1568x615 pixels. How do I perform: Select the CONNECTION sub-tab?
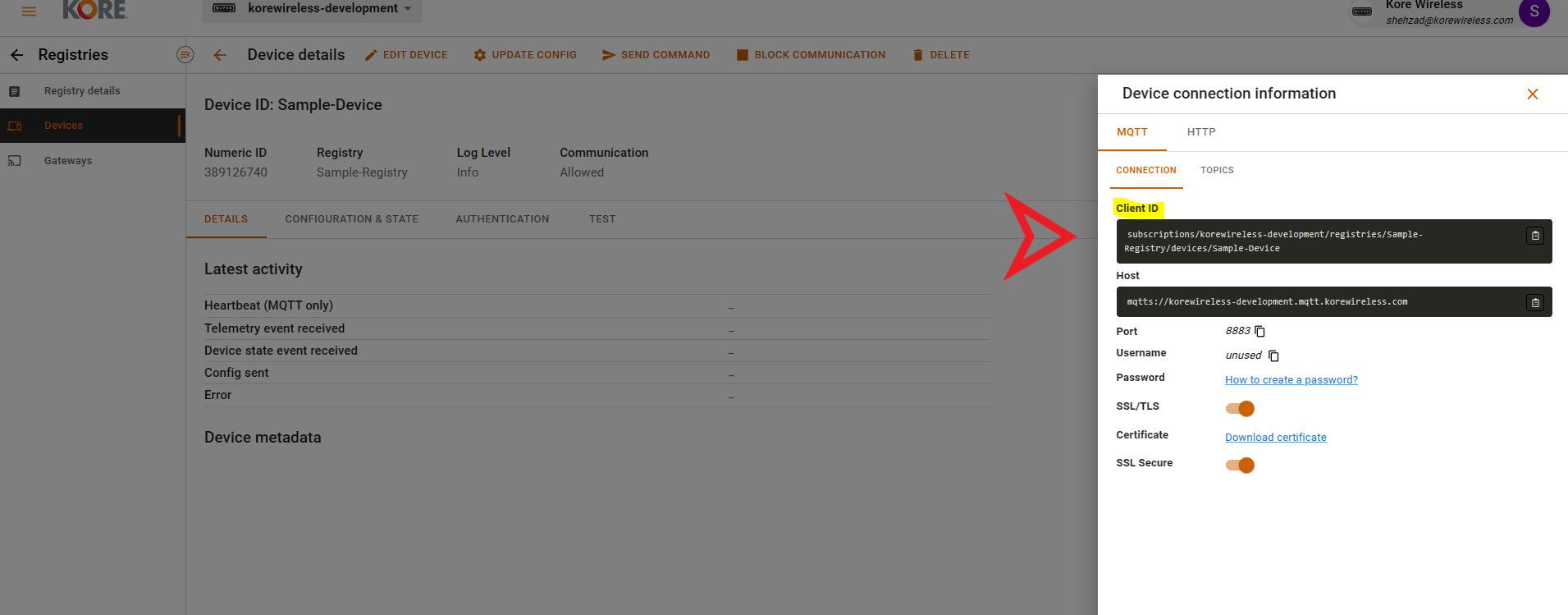[x=1146, y=170]
